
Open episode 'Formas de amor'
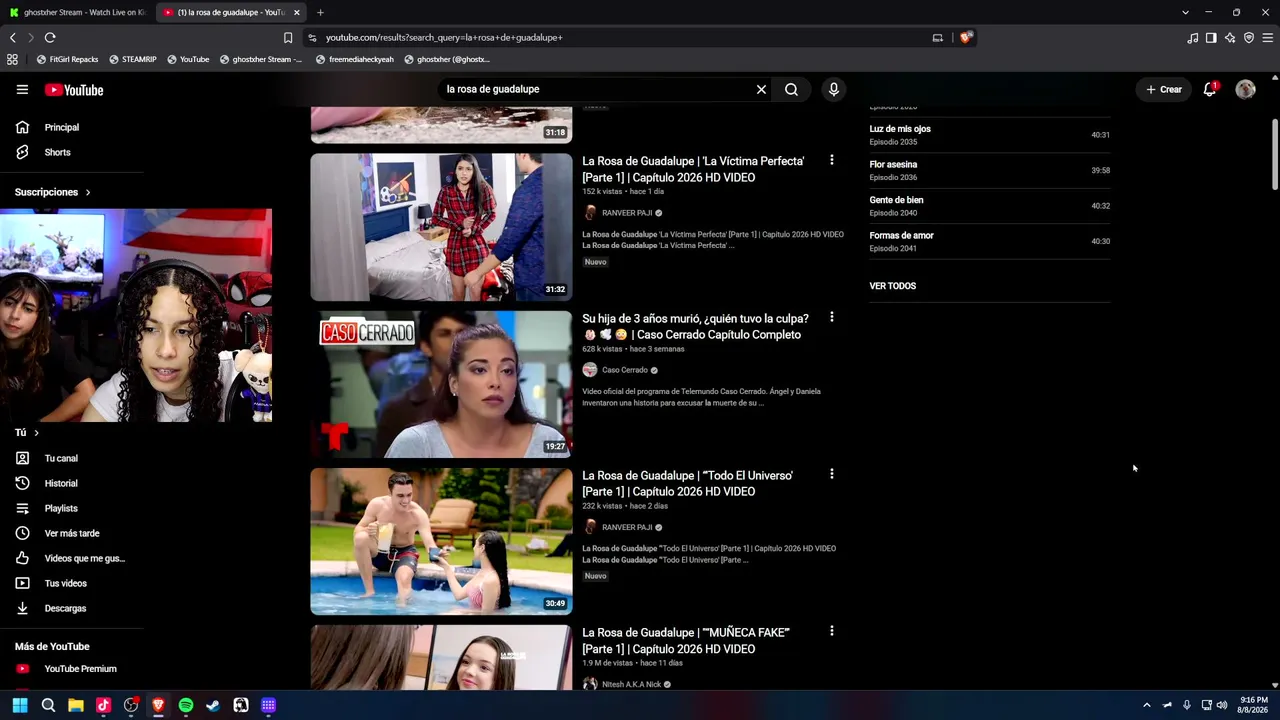point(901,235)
